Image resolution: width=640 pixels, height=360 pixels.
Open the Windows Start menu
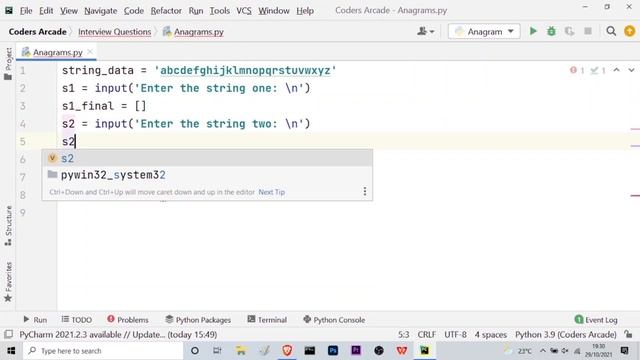click(11, 351)
